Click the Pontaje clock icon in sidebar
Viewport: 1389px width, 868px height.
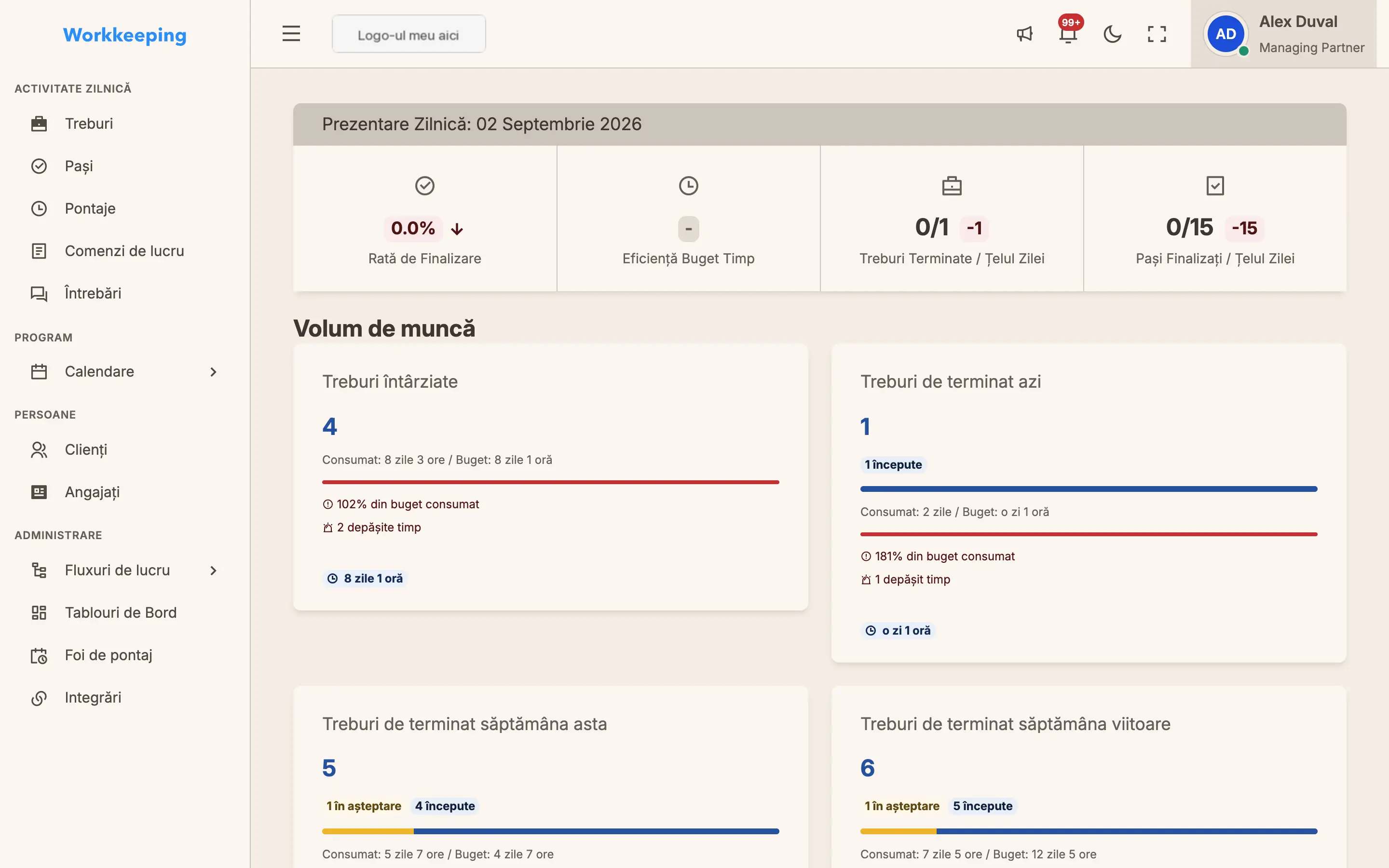(x=39, y=208)
